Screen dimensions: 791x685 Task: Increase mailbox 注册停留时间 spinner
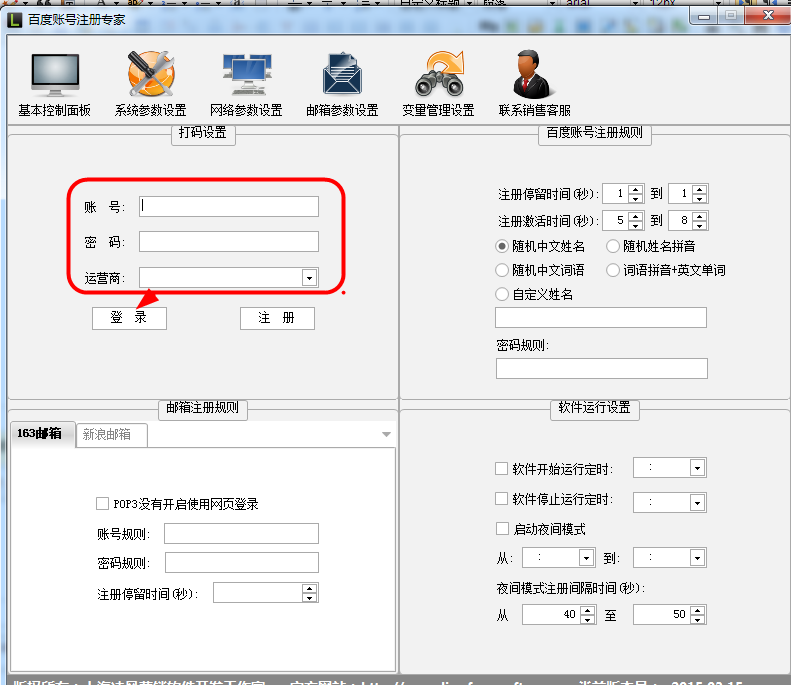tap(309, 588)
